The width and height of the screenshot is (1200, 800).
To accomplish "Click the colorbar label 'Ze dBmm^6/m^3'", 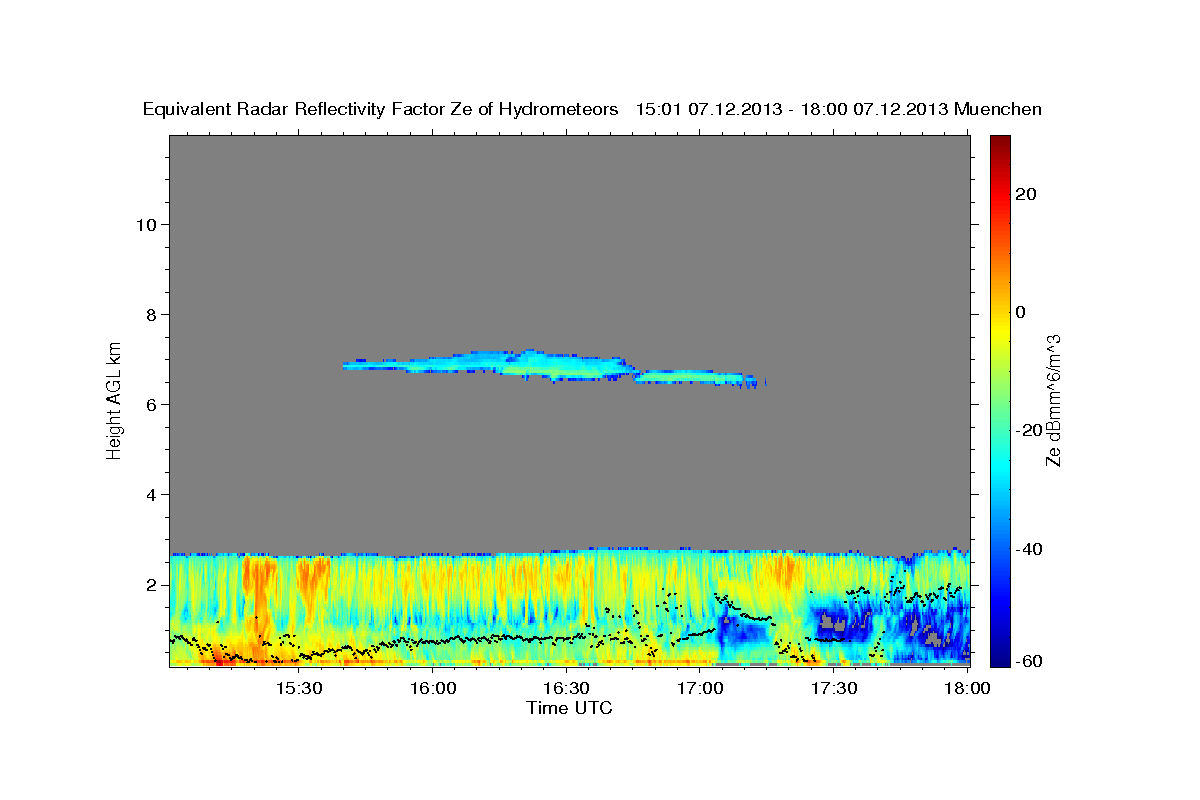I will pos(1052,400).
